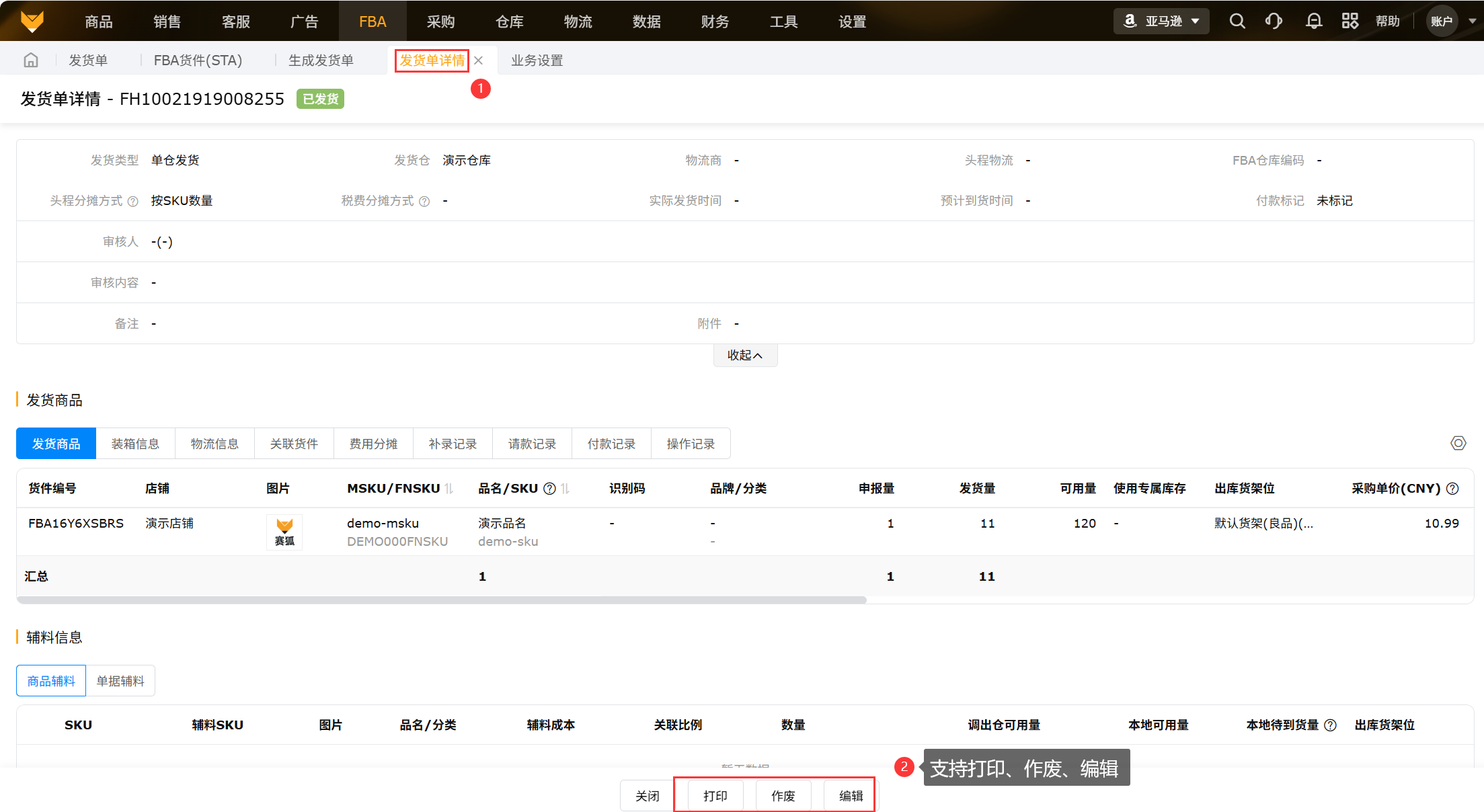
Task: Click help icon beside 头程分摊方式
Action: [133, 201]
